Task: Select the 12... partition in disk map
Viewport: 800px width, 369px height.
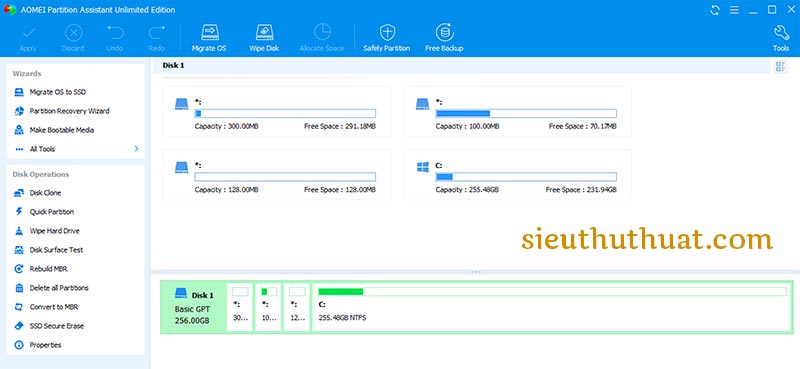Action: click(297, 307)
